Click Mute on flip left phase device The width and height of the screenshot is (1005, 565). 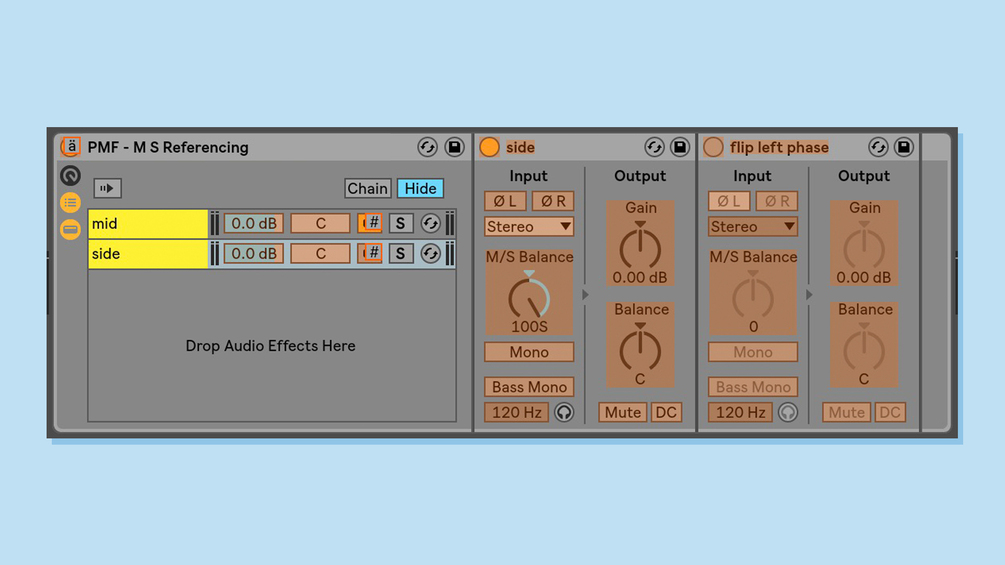pyautogui.click(x=847, y=413)
